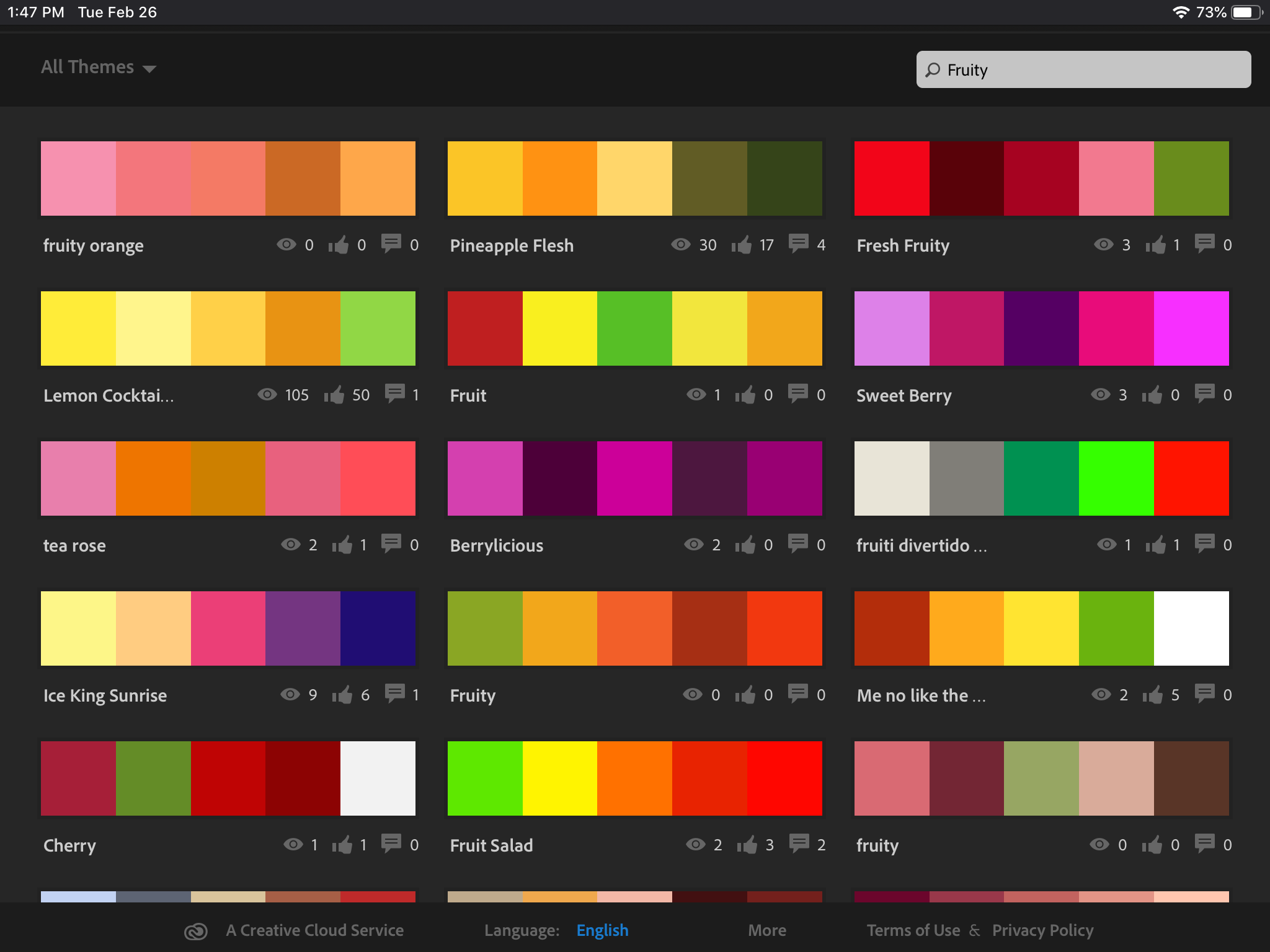This screenshot has height=952, width=1270.
Task: Click A Creative Cloud Service text
Action: click(315, 930)
